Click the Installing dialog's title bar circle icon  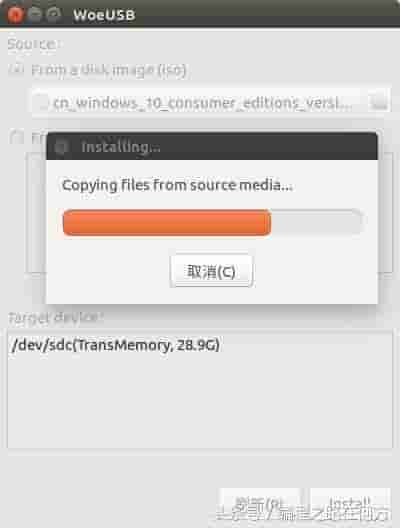tap(61, 147)
